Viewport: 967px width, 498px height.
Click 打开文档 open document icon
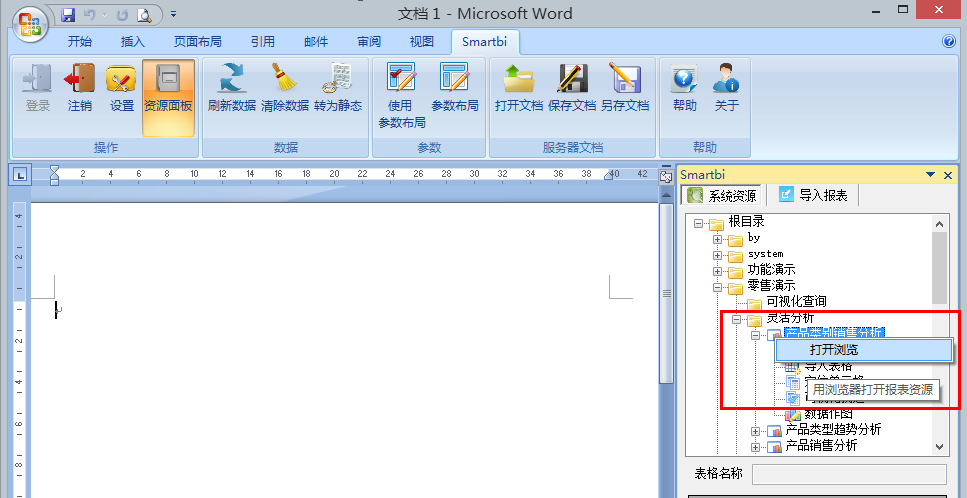[519, 78]
